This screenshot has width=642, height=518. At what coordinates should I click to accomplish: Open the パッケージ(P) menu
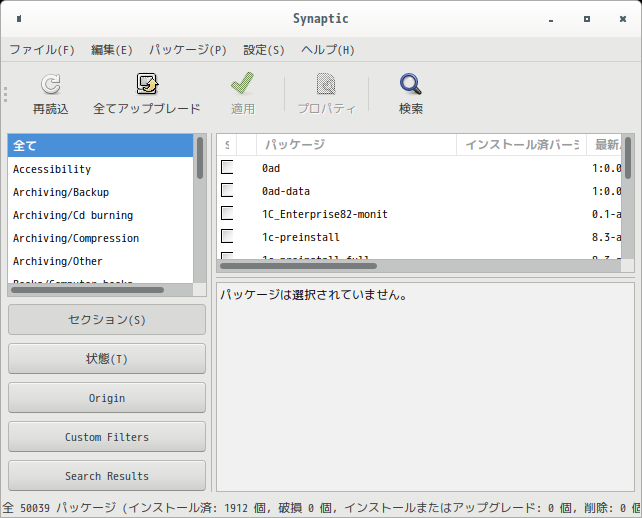click(x=188, y=50)
